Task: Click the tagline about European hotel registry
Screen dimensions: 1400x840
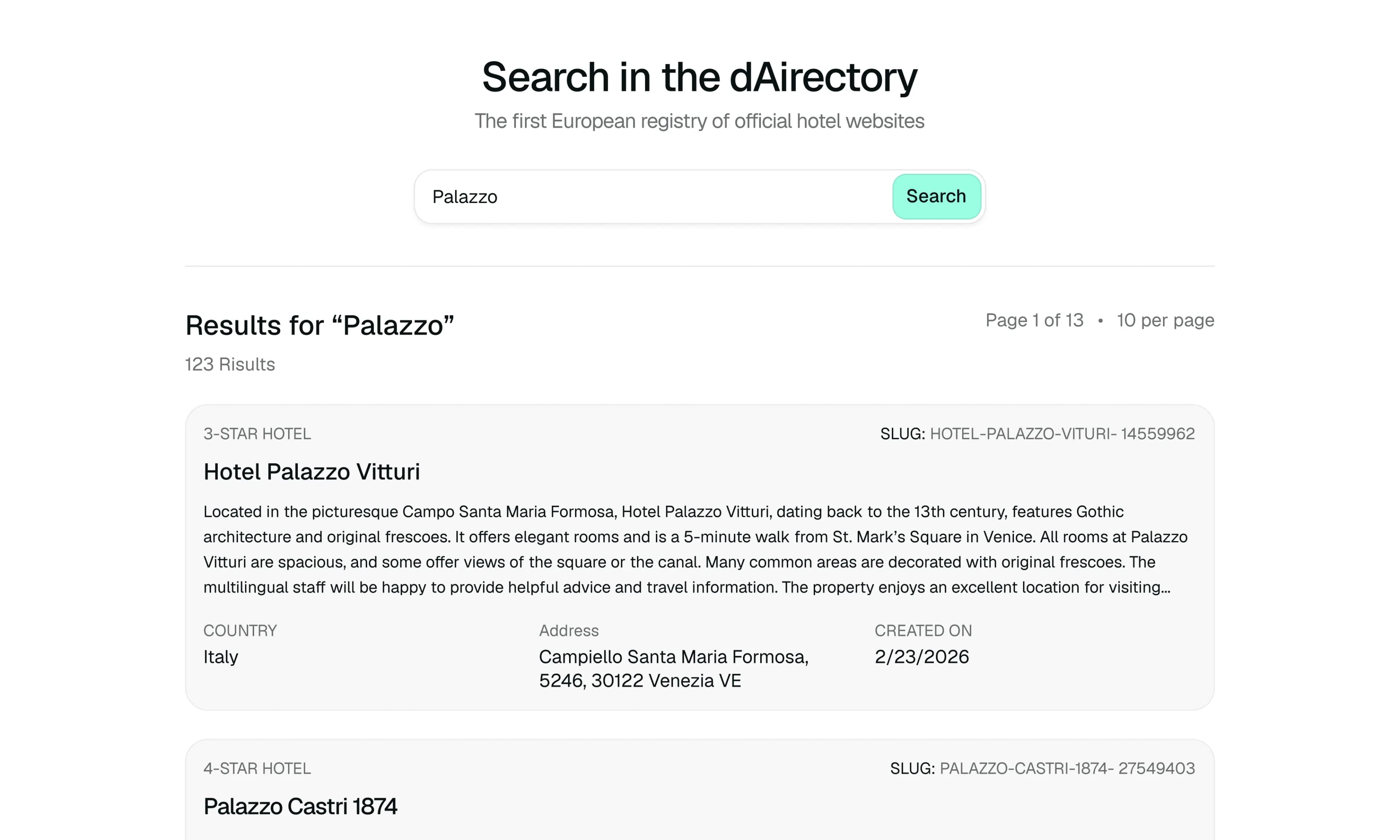Action: (x=699, y=121)
